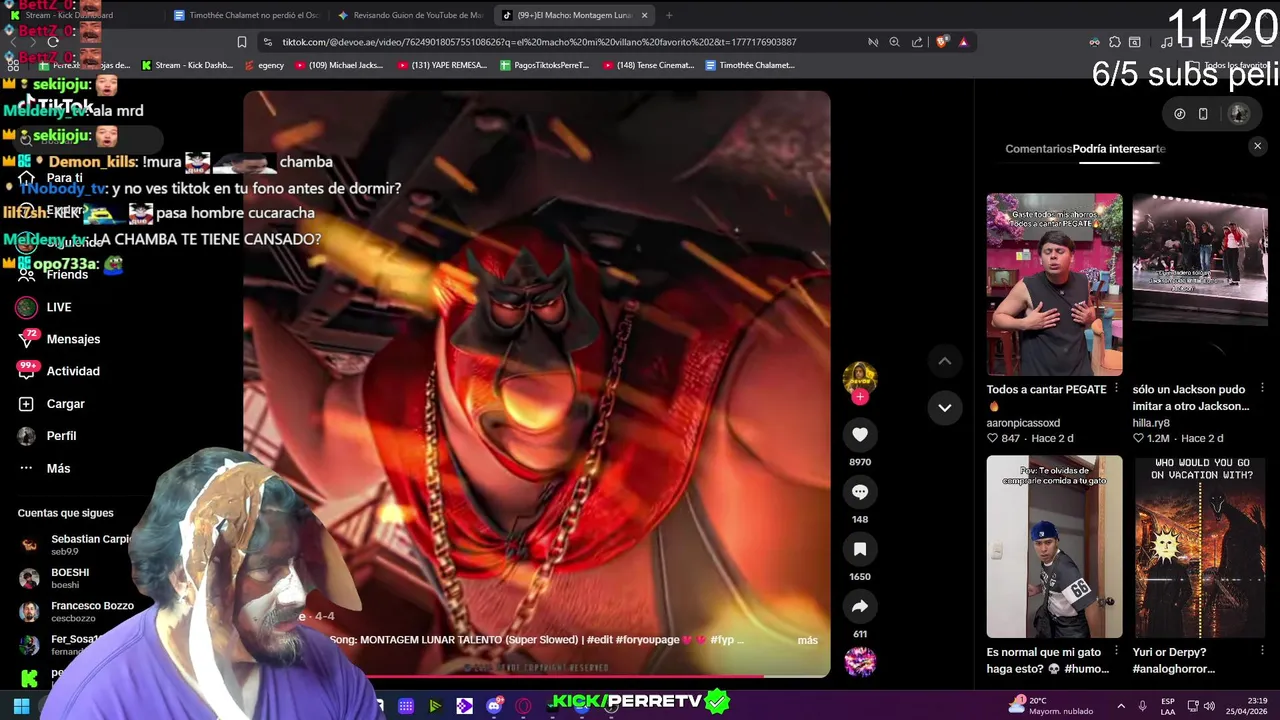Open options for 'Todos a cantar PEGATE' video
1280x720 pixels.
coord(1116,389)
